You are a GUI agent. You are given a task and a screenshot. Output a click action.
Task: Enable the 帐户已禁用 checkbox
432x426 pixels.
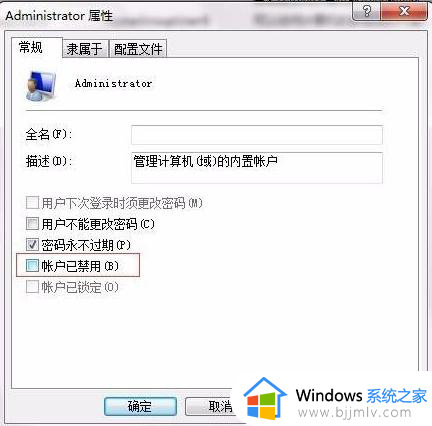pyautogui.click(x=32, y=266)
